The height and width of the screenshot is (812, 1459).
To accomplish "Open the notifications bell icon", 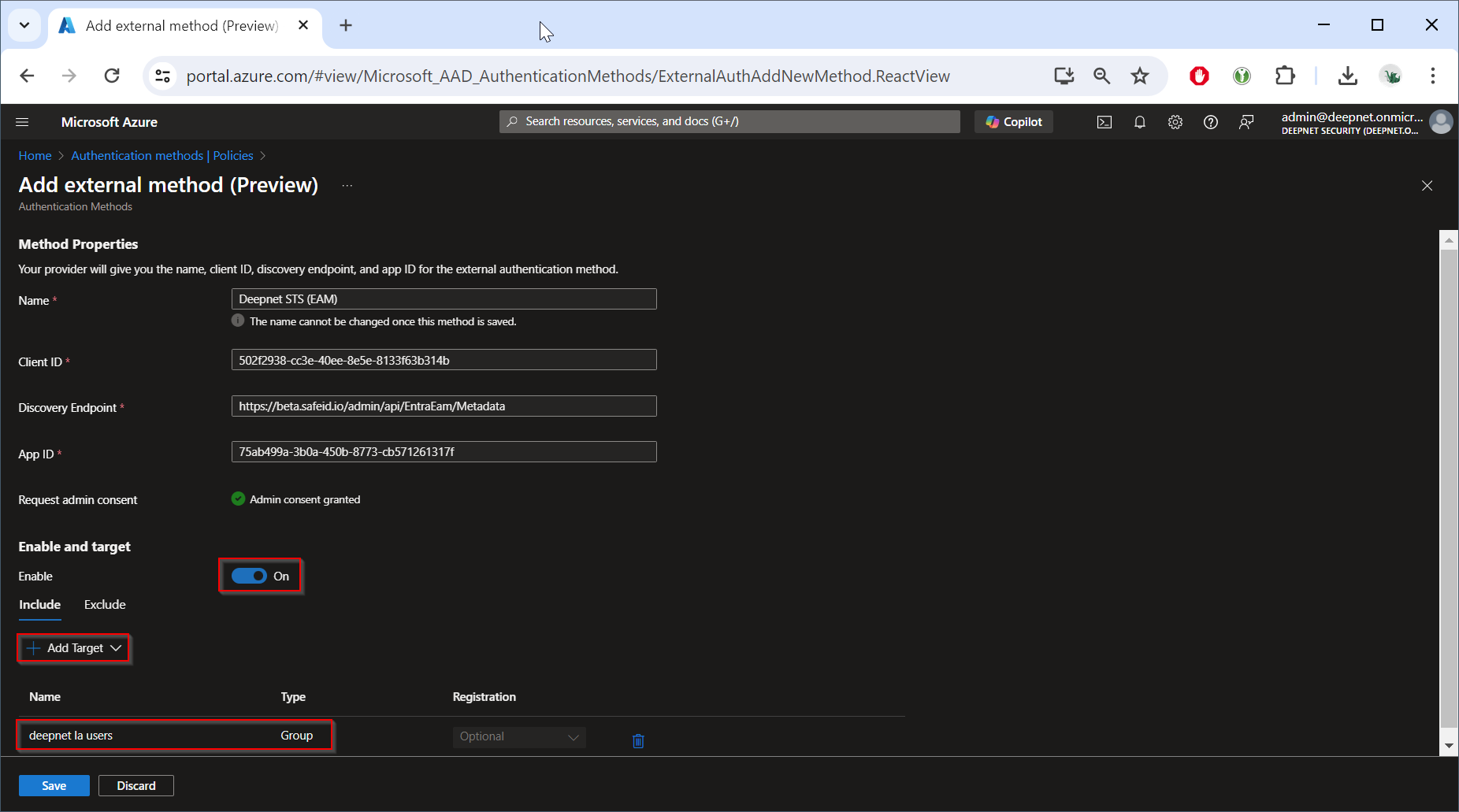I will [1140, 122].
